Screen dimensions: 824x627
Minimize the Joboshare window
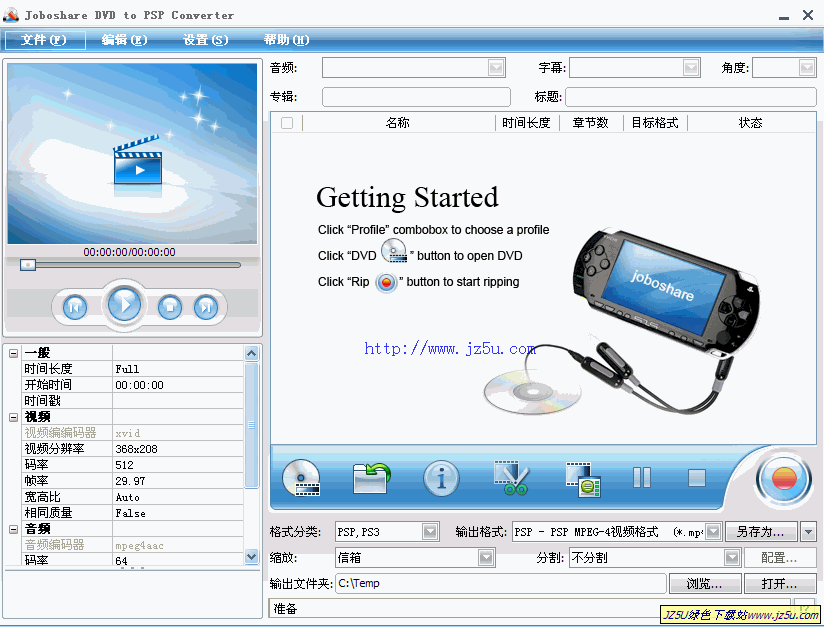(x=784, y=16)
